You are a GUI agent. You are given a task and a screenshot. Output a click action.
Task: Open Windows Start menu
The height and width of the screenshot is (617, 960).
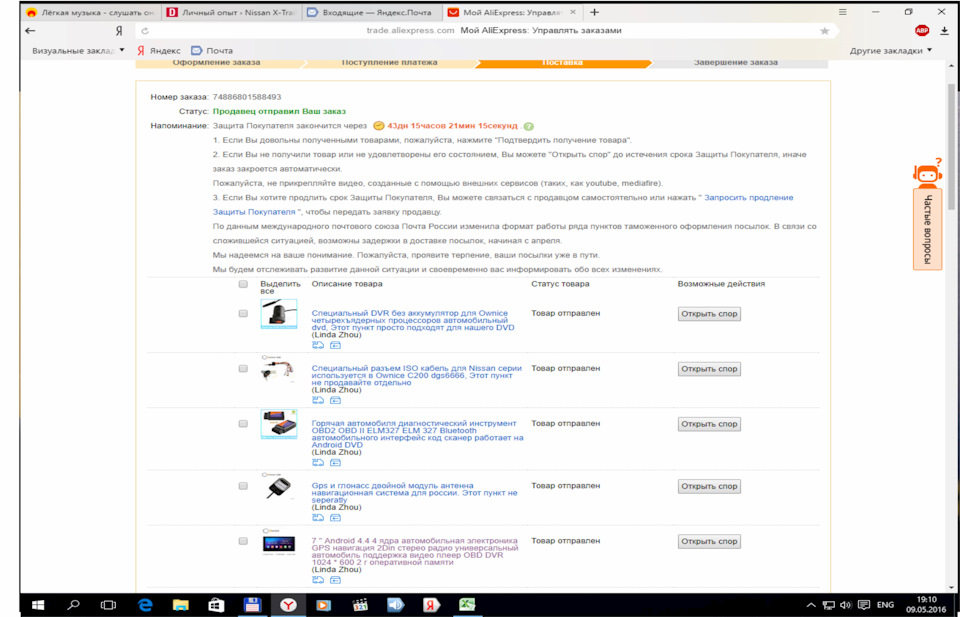click(x=37, y=605)
